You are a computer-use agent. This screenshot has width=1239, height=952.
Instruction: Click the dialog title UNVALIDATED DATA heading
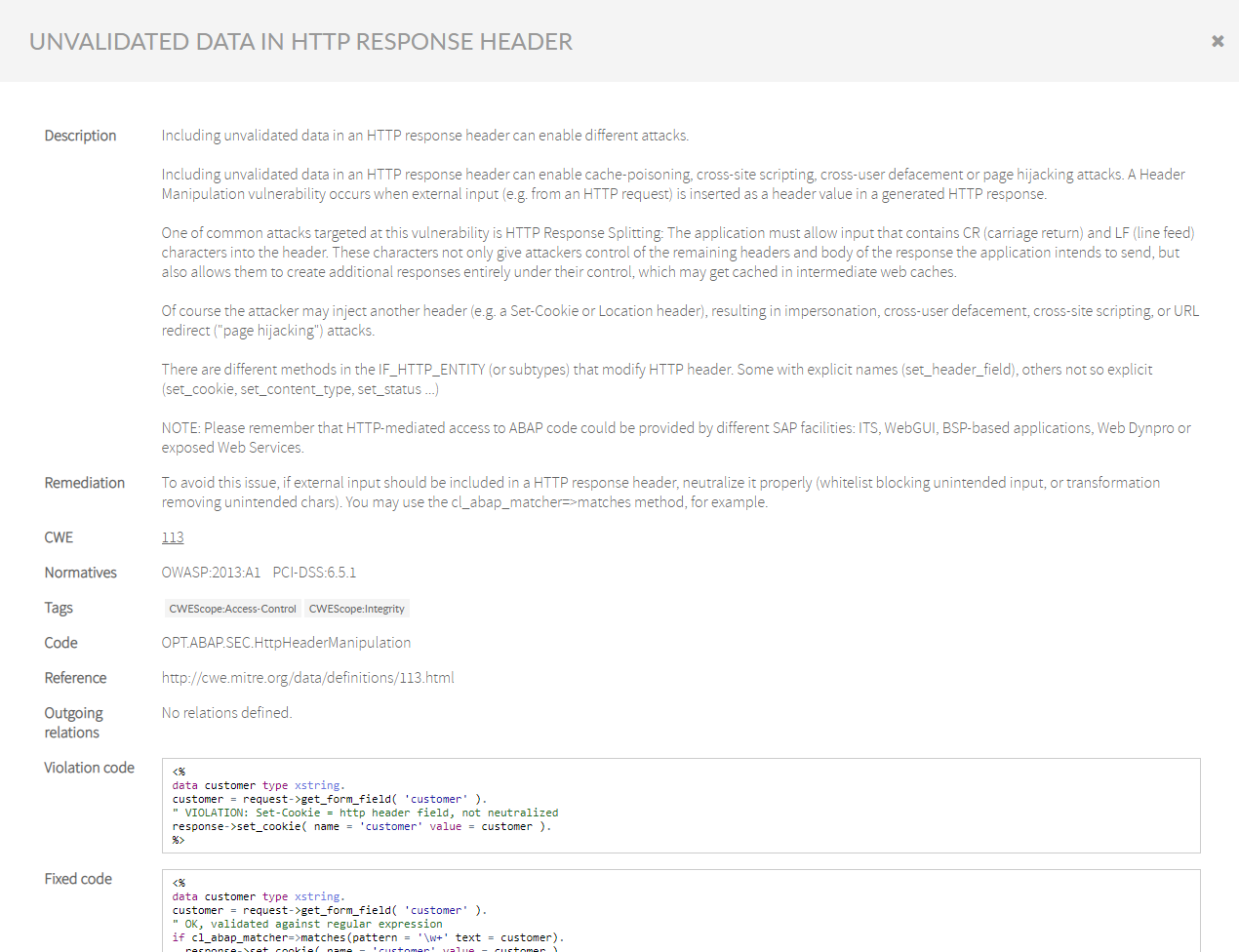300,41
